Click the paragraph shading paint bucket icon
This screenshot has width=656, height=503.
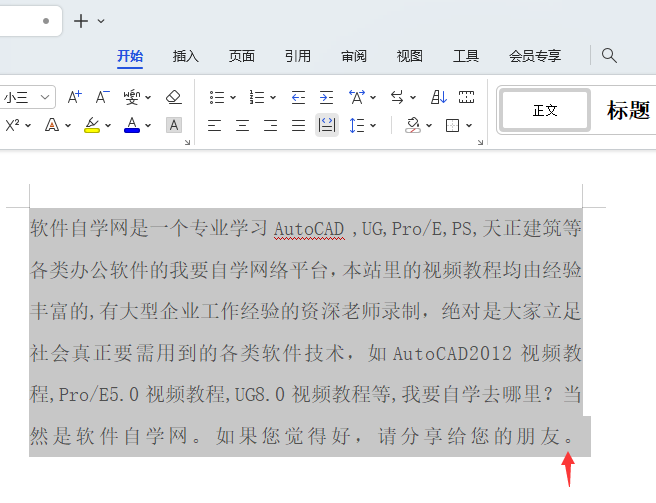click(x=413, y=125)
